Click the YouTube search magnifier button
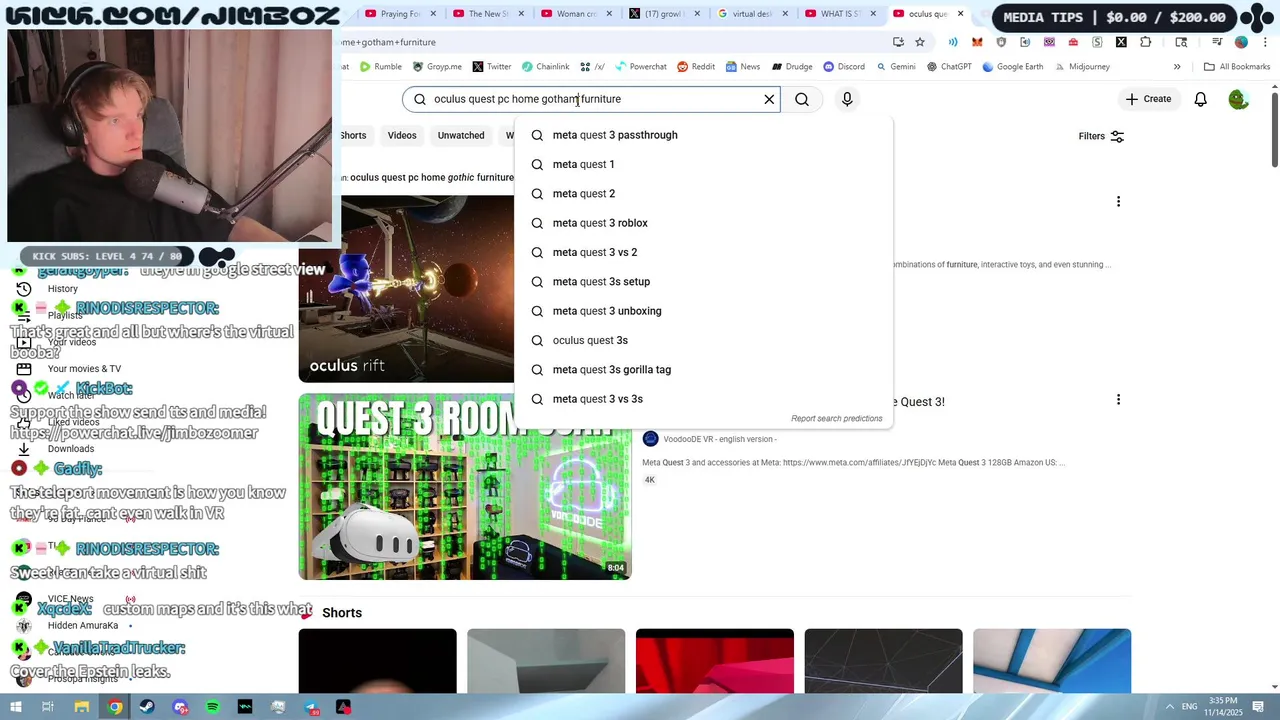1280x720 pixels. tap(802, 99)
